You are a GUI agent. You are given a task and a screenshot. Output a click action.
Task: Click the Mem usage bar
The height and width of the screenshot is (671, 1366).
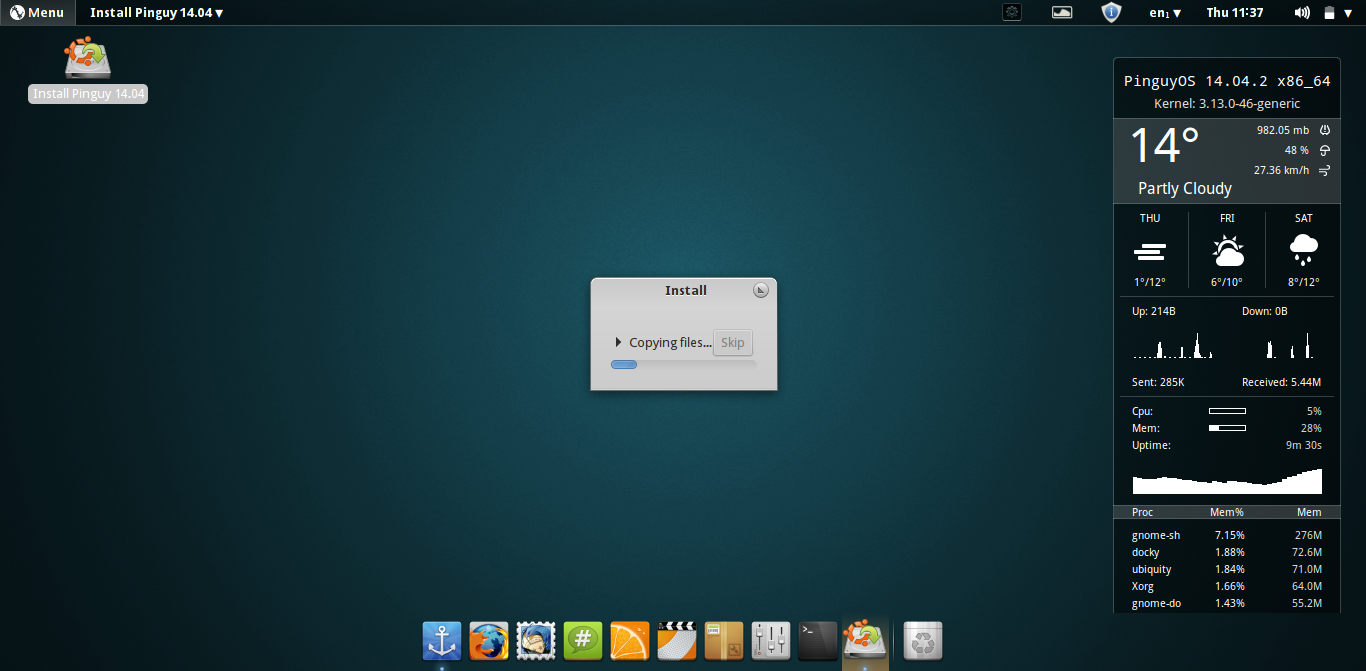[1227, 428]
